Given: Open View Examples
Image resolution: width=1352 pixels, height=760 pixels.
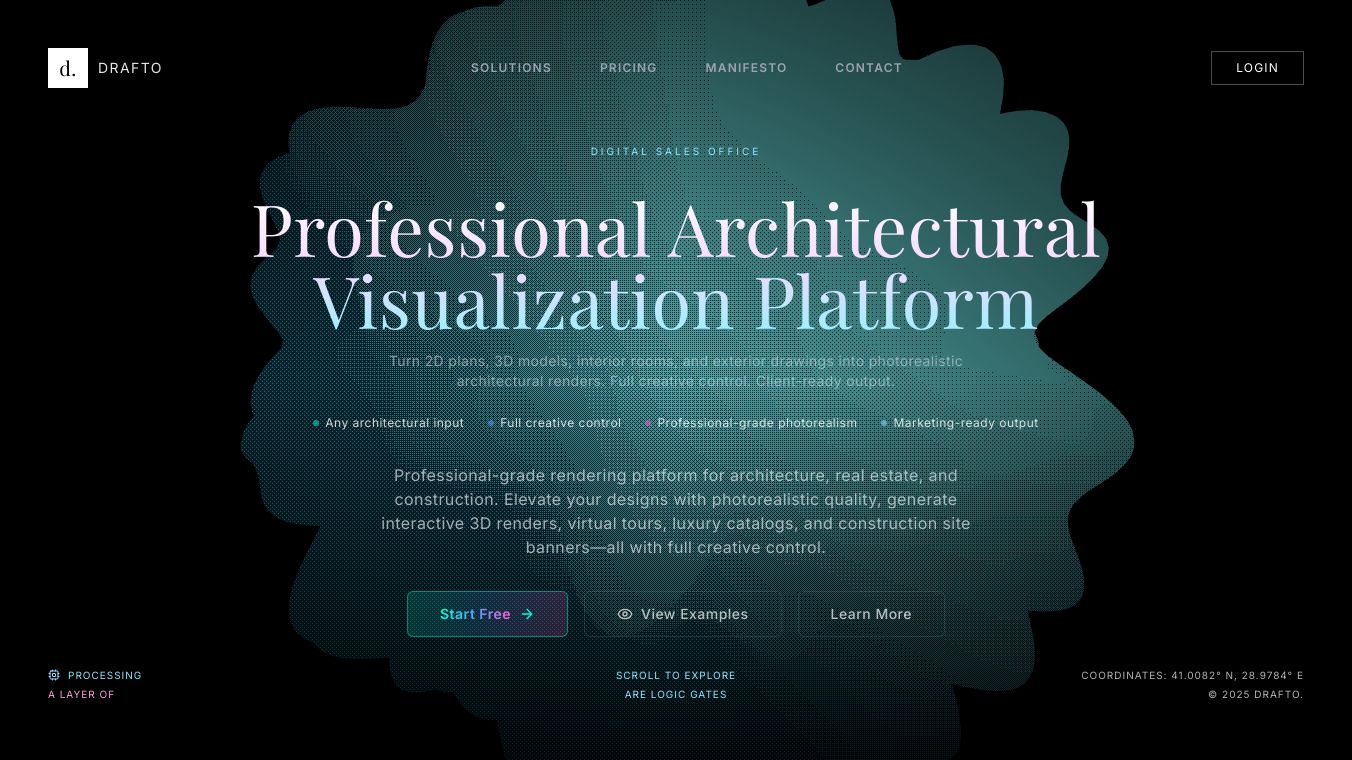Looking at the screenshot, I should (683, 614).
